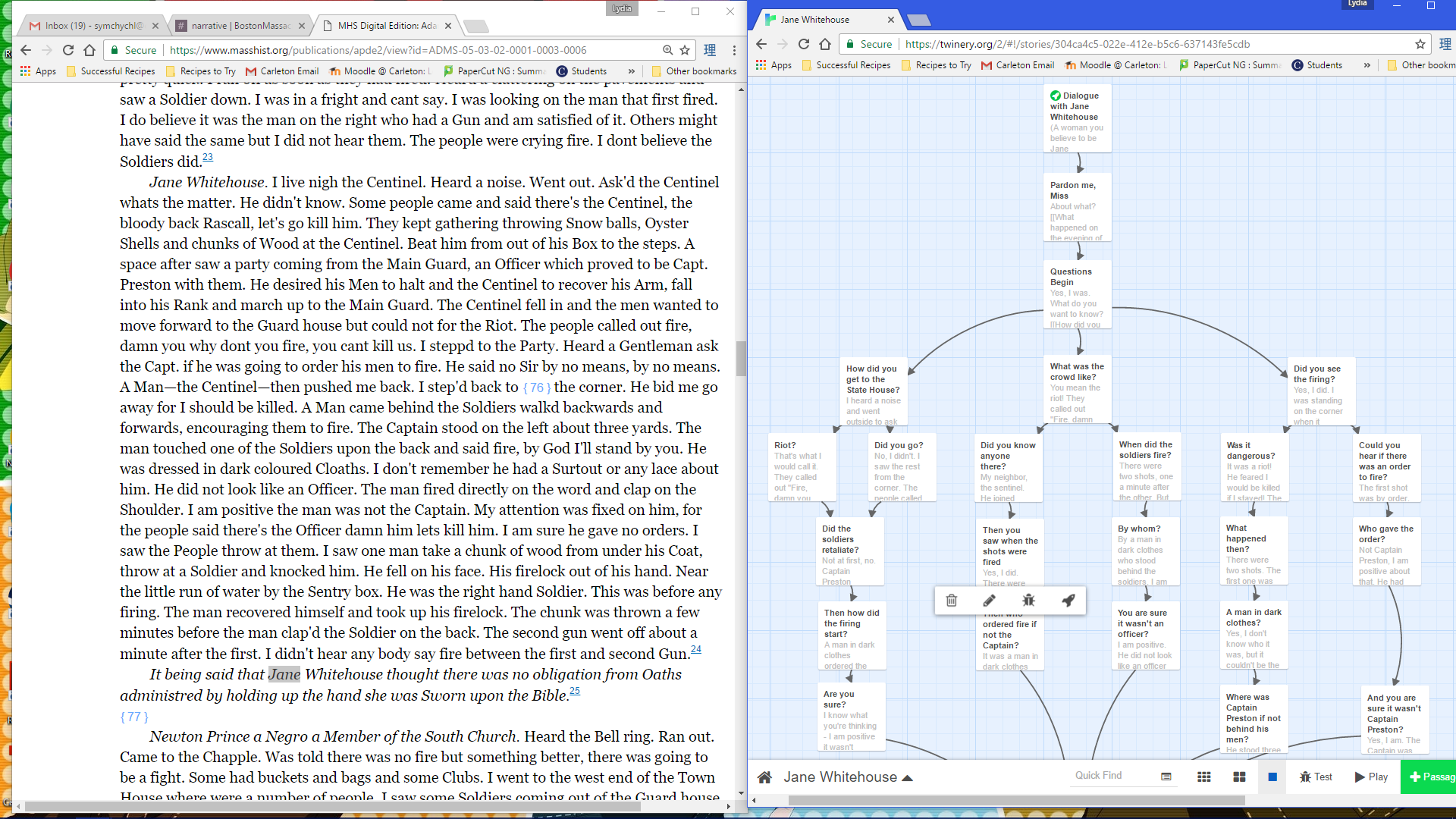The width and height of the screenshot is (1456, 819).
Task: Set starting point with the rocket icon
Action: (x=1068, y=601)
